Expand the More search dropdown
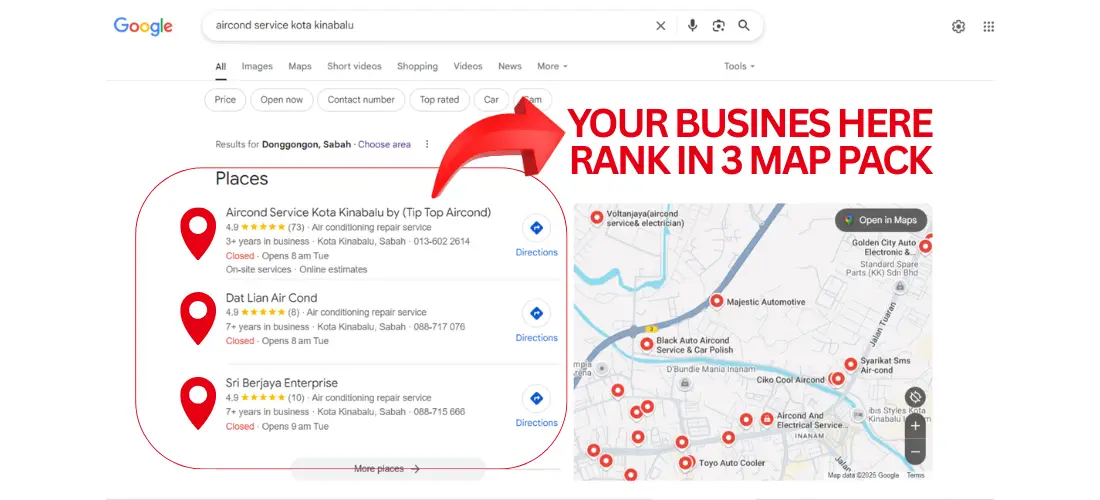Viewport: 1100px width, 500px height. tap(552, 66)
